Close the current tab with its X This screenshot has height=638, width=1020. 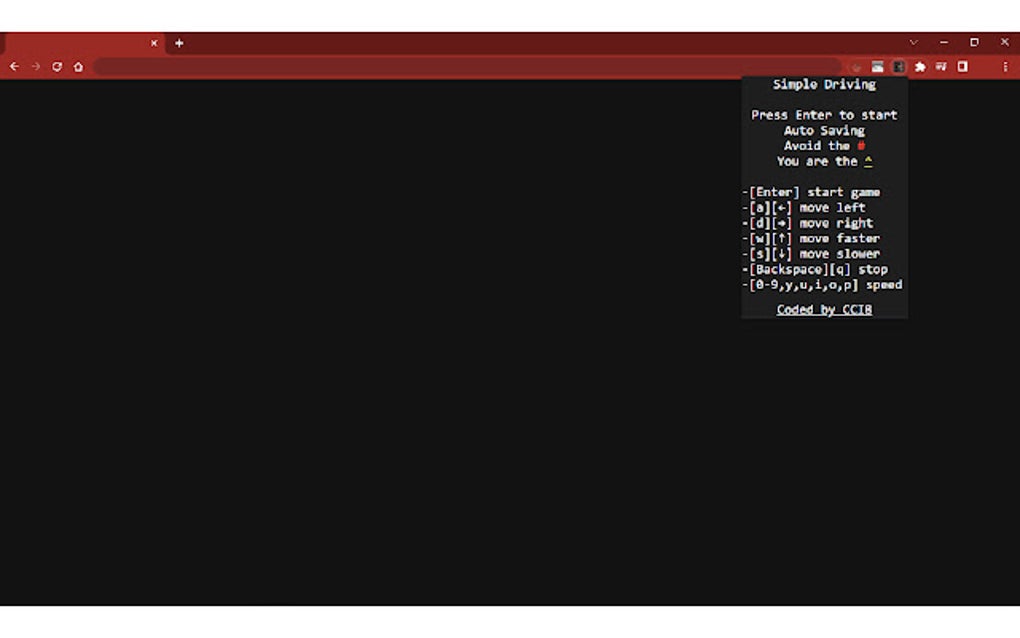coord(154,42)
